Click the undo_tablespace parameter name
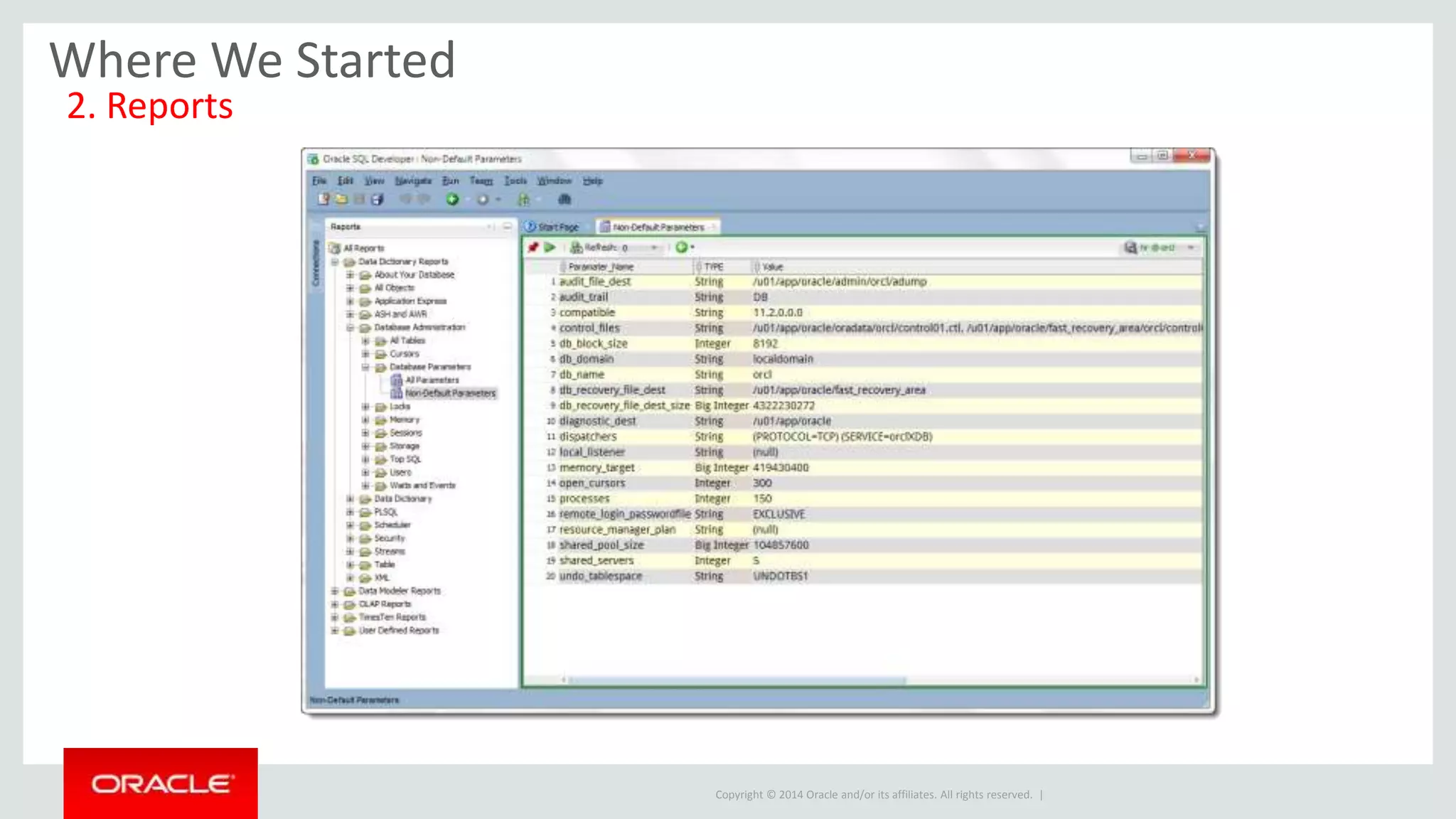Viewport: 1456px width, 819px height. 600,576
